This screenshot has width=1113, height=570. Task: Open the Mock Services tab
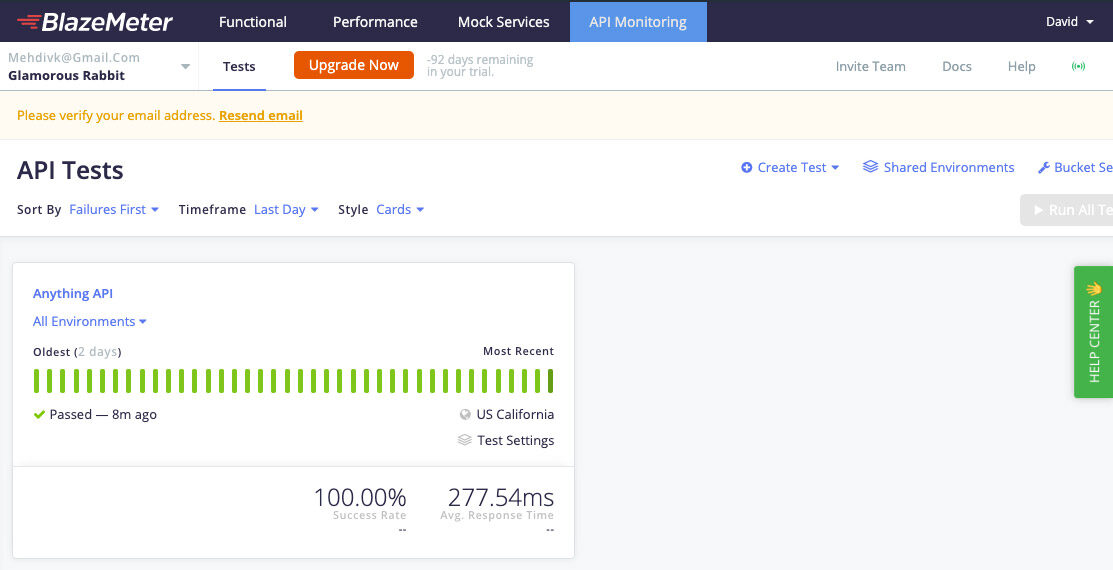click(503, 22)
